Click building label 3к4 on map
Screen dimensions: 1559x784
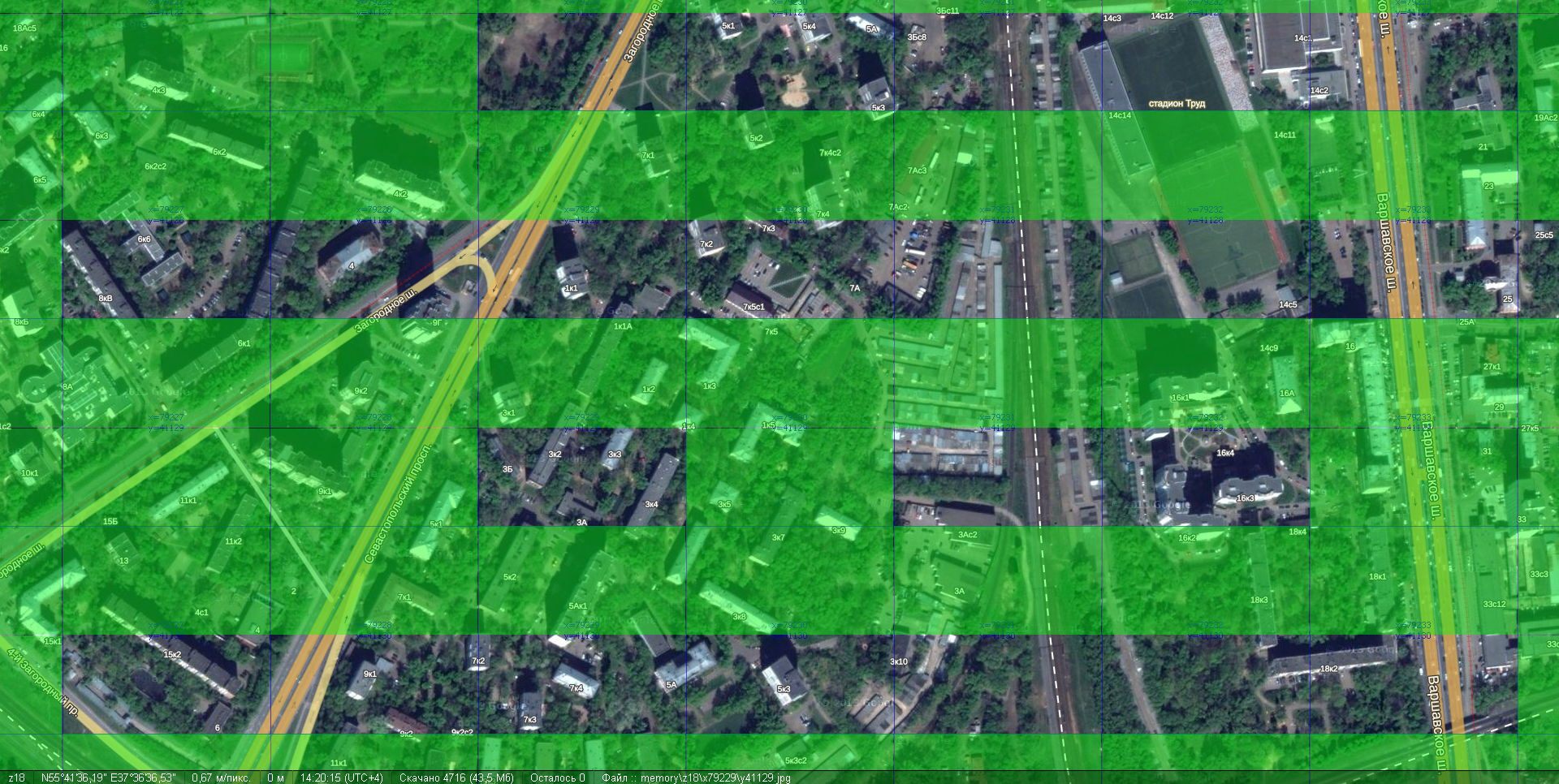click(651, 504)
